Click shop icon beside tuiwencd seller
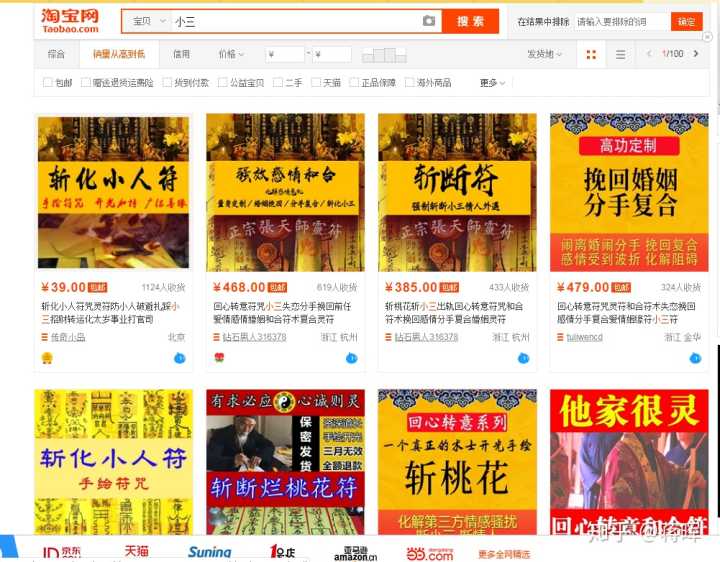The height and width of the screenshot is (562, 720). (560, 337)
